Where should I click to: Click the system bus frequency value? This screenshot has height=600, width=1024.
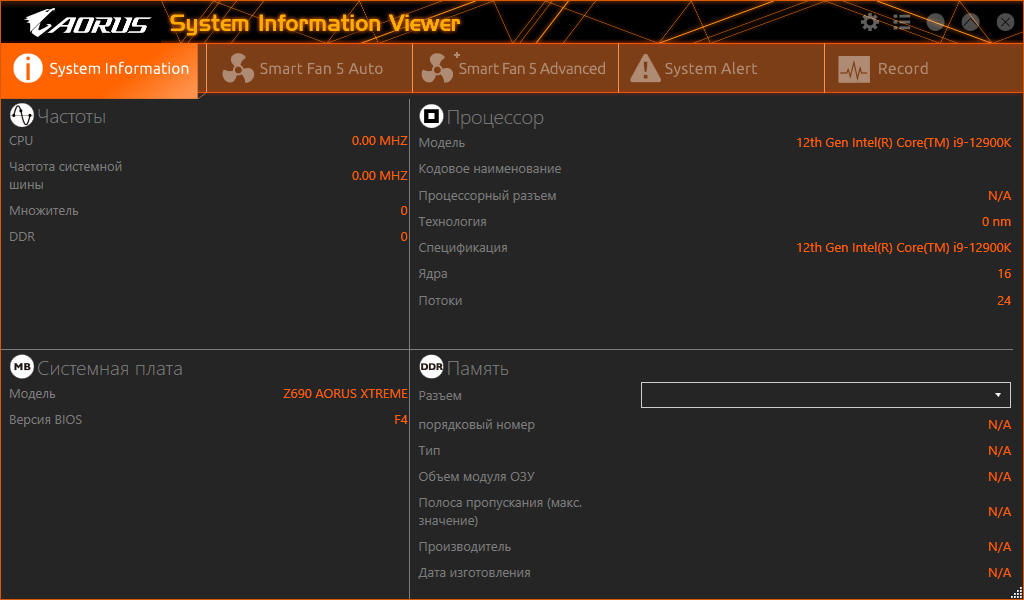(379, 176)
